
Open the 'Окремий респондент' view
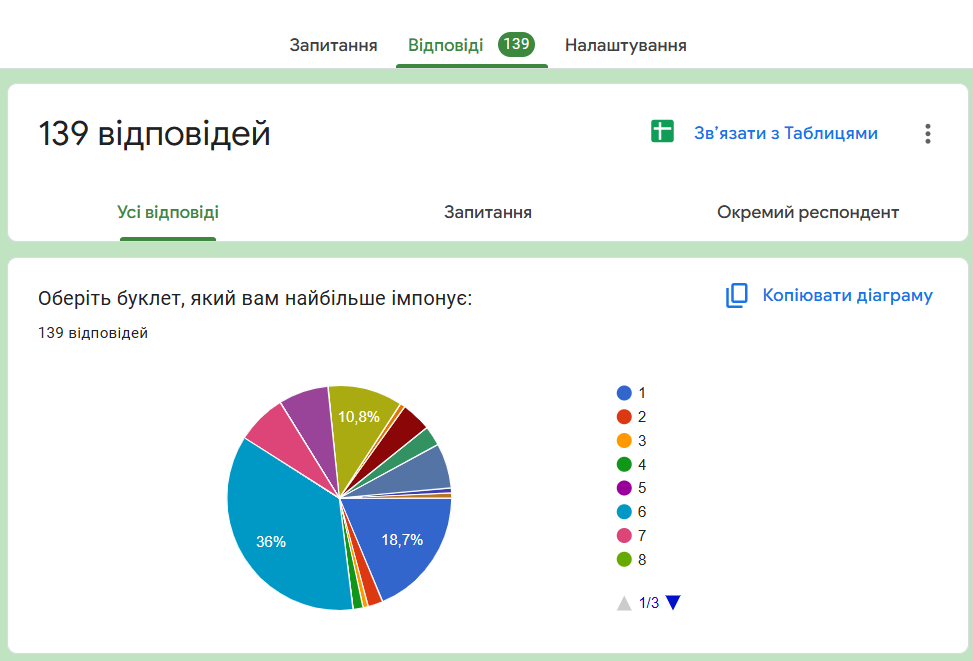807,212
